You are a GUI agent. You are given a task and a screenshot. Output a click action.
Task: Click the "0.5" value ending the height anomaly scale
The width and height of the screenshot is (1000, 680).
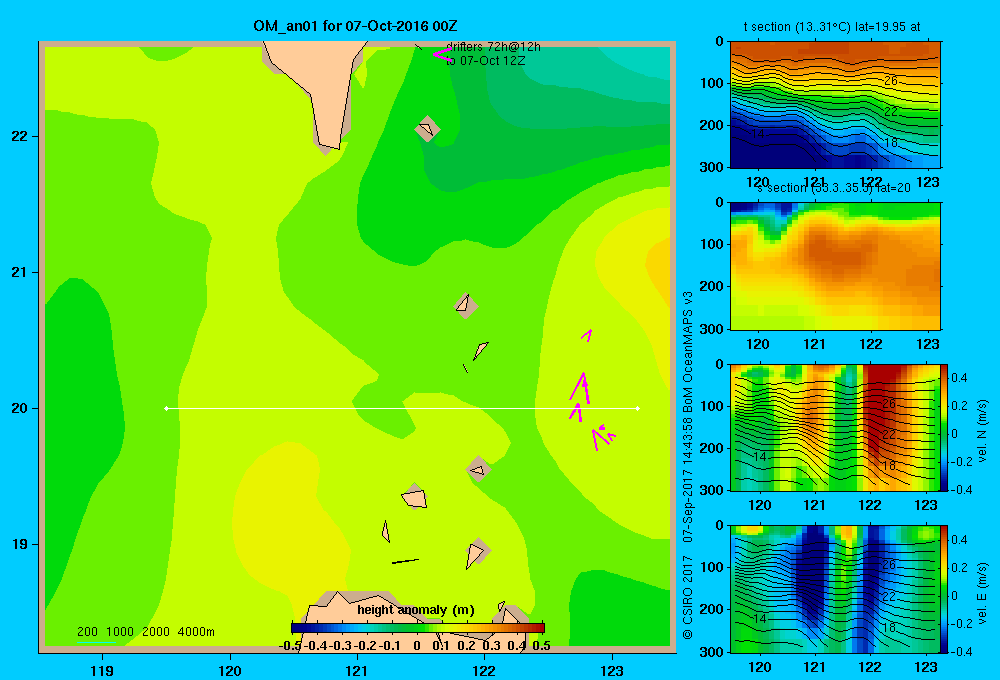point(541,646)
